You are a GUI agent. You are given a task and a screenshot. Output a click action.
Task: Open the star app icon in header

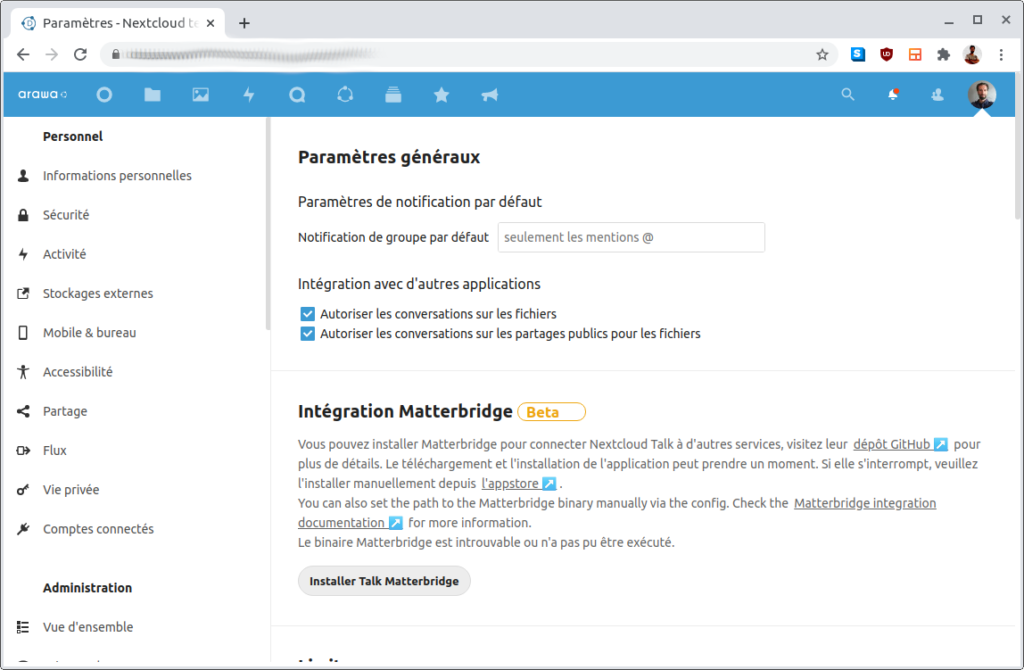pyautogui.click(x=441, y=95)
